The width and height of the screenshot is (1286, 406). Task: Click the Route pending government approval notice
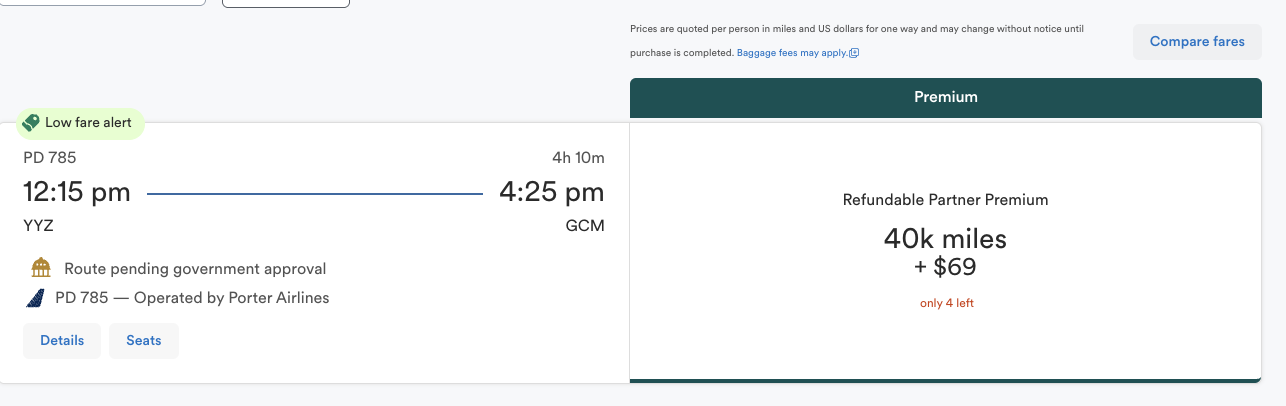click(195, 269)
